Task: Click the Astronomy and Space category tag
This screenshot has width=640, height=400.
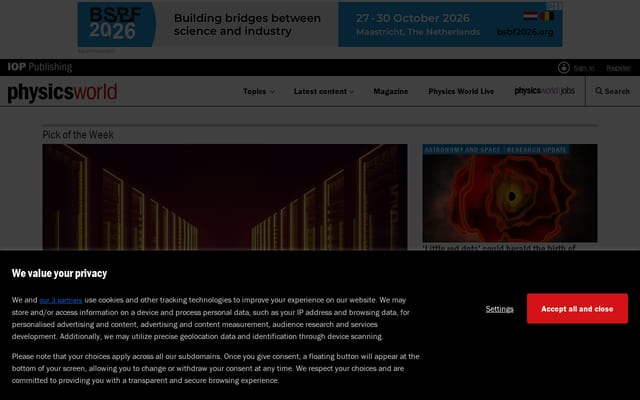Action: coord(462,150)
